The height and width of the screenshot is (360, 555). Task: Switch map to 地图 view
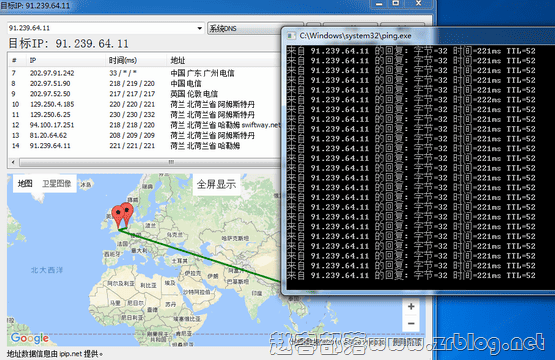(25, 183)
